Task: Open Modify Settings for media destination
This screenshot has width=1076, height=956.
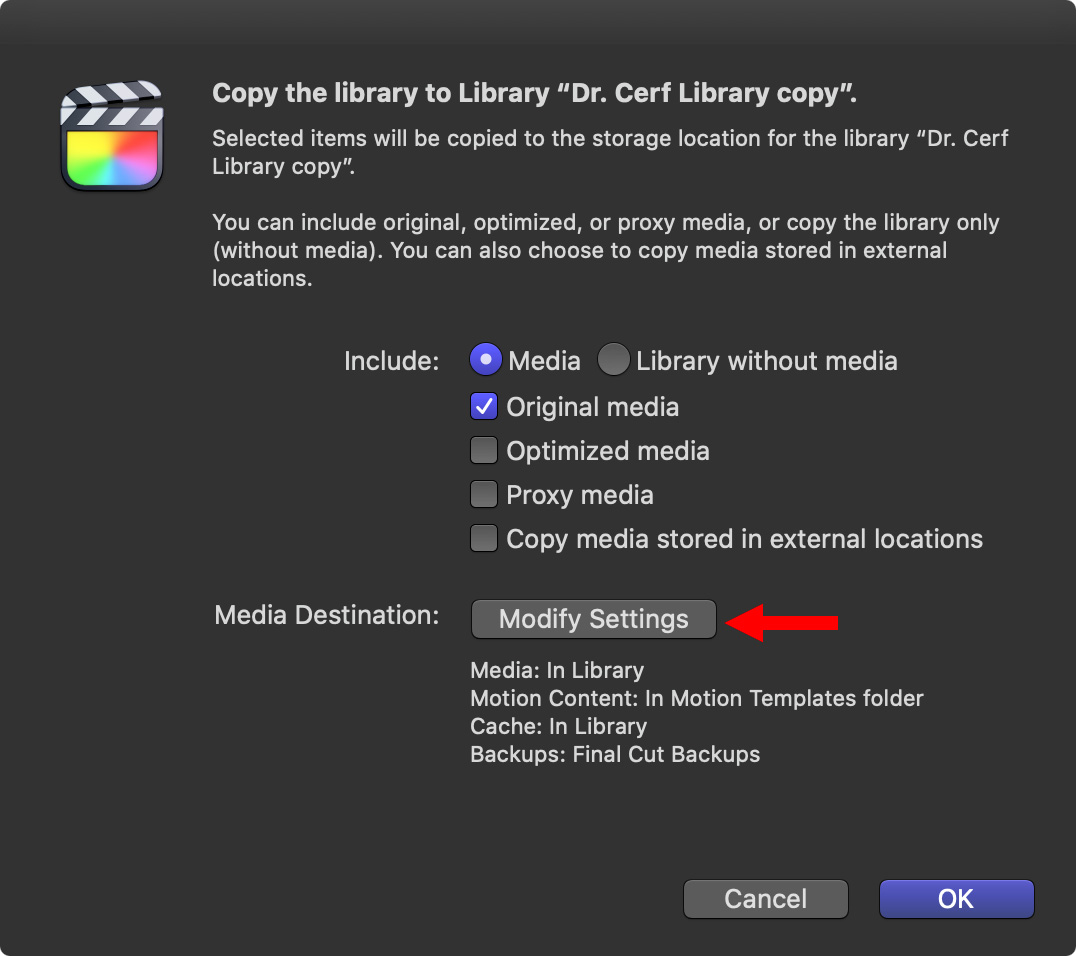Action: pos(594,619)
